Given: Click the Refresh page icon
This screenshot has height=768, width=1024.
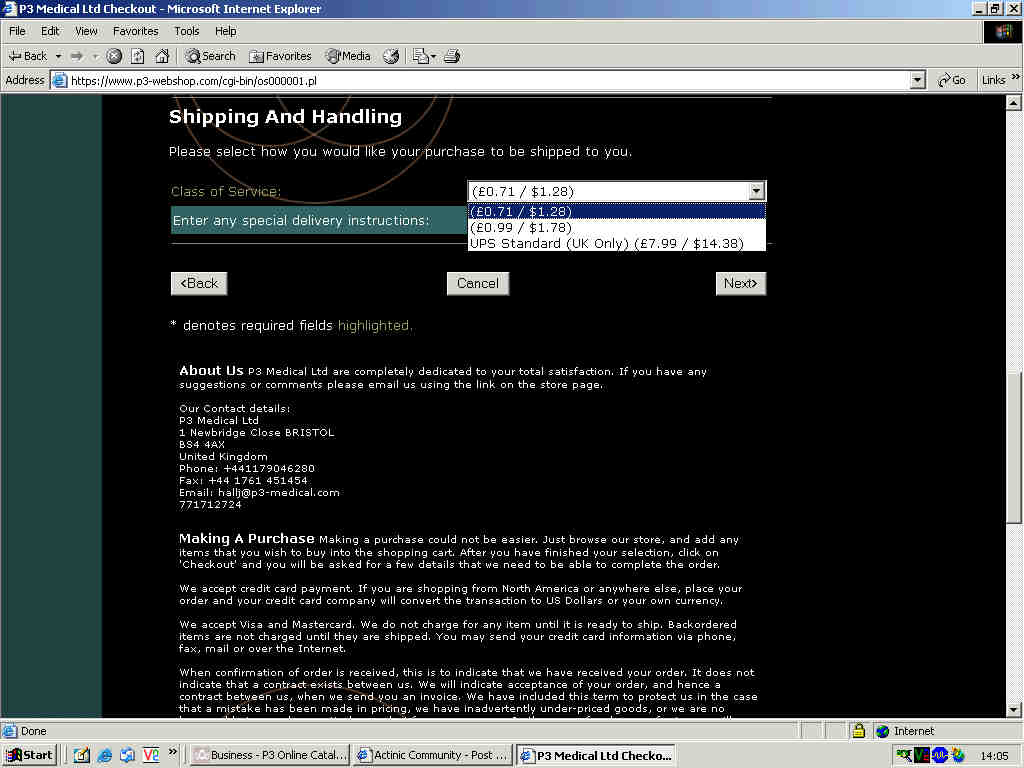Looking at the screenshot, I should [138, 56].
